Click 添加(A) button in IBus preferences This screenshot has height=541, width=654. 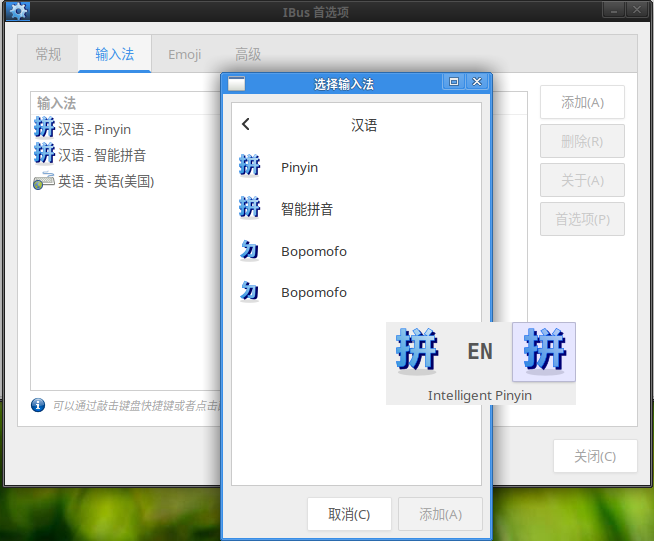tap(582, 102)
